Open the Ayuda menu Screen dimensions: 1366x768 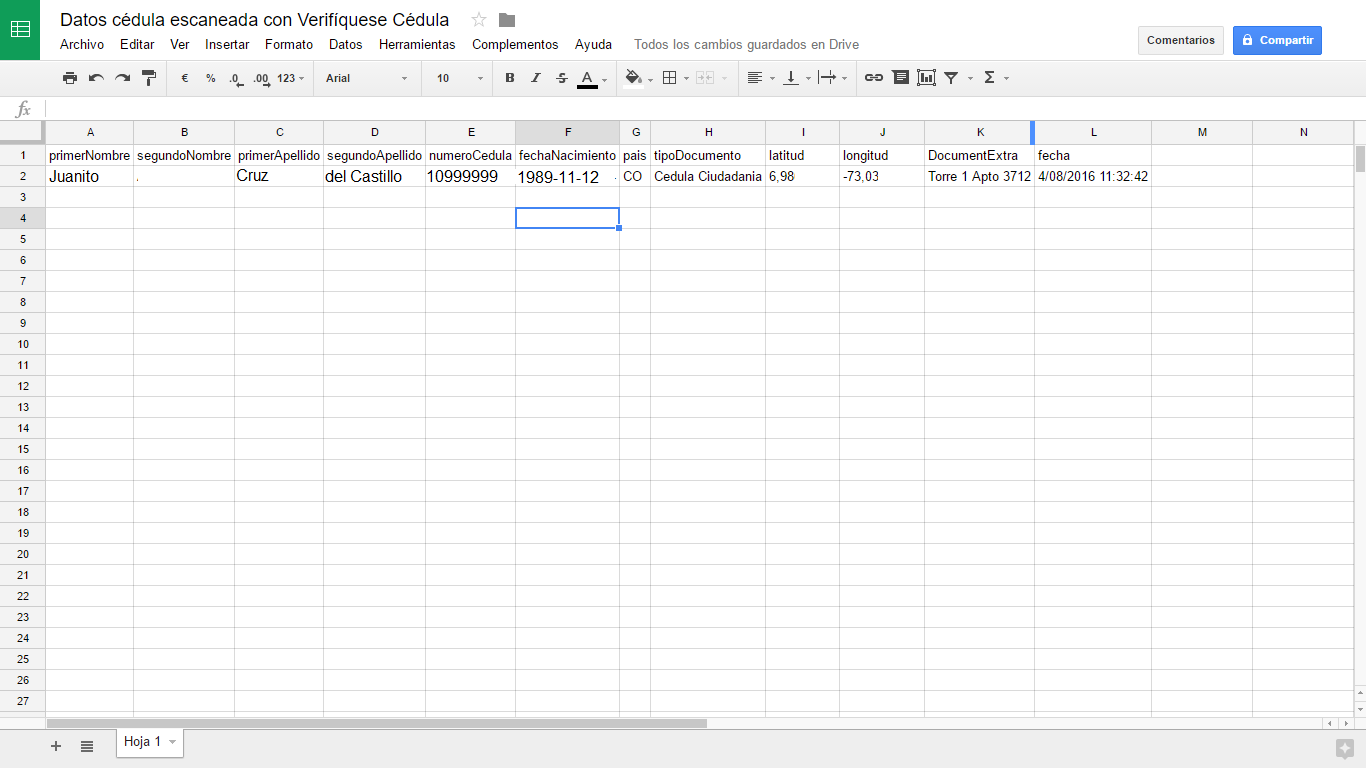pyautogui.click(x=593, y=44)
